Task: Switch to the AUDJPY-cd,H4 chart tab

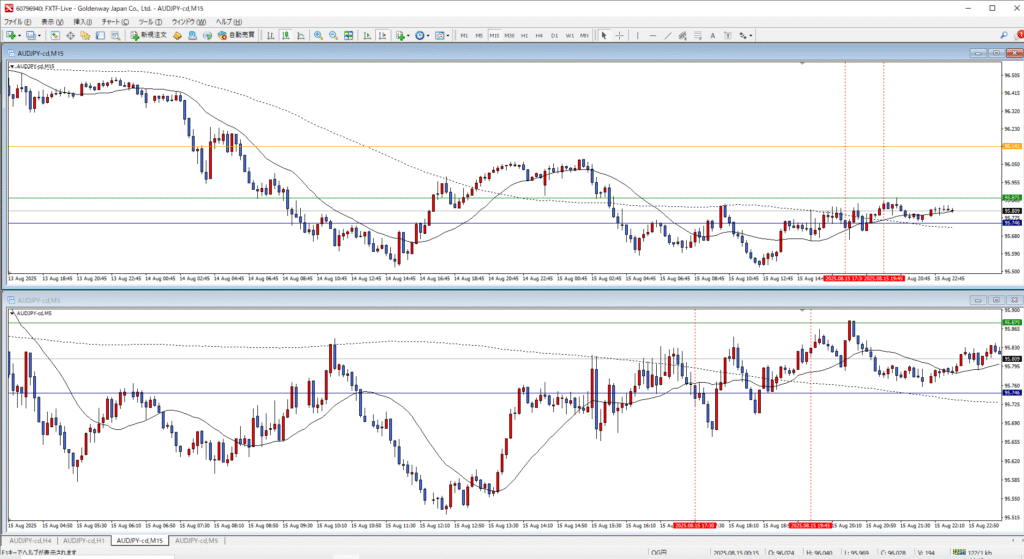Action: click(30, 541)
